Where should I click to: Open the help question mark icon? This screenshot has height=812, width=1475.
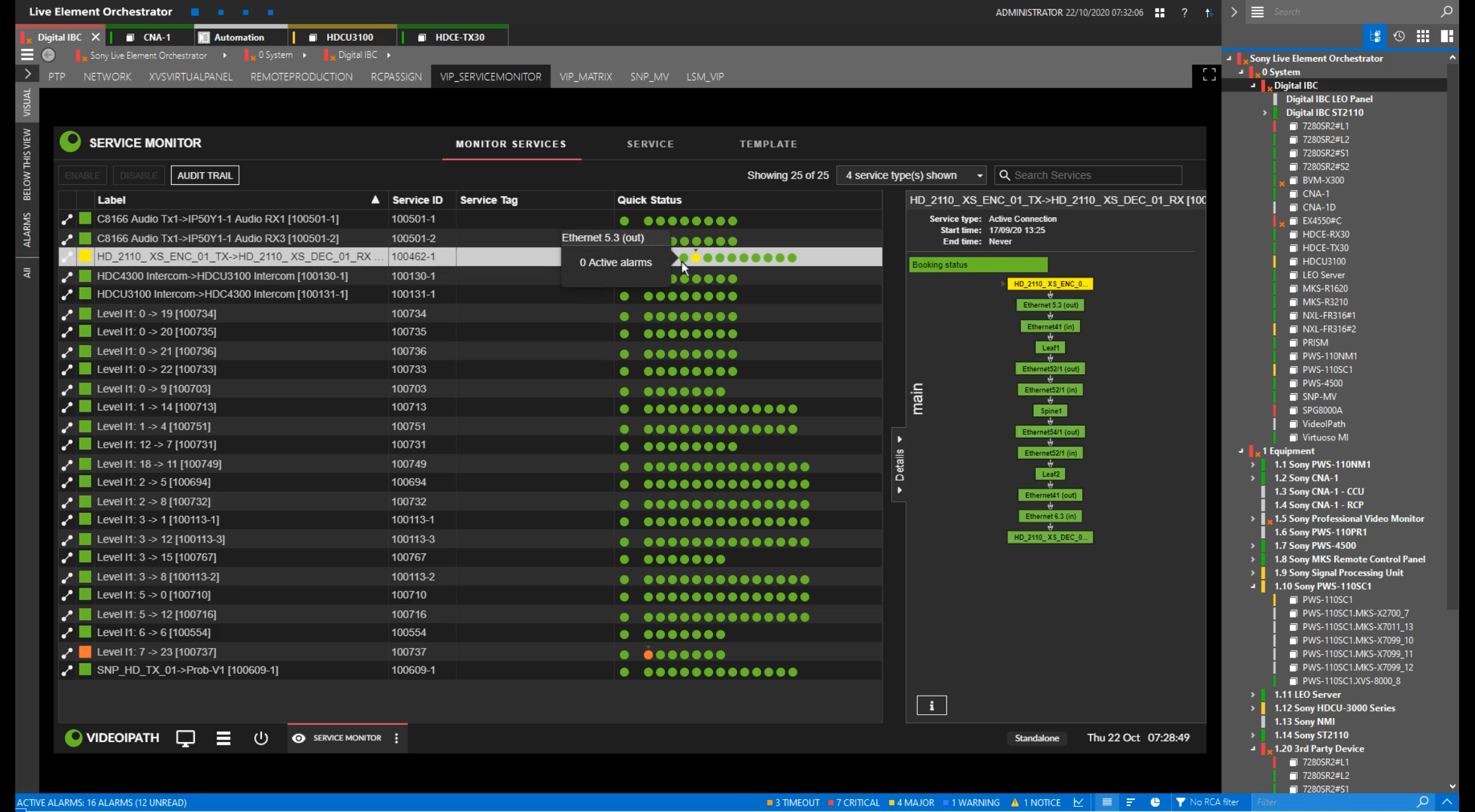[x=1185, y=12]
